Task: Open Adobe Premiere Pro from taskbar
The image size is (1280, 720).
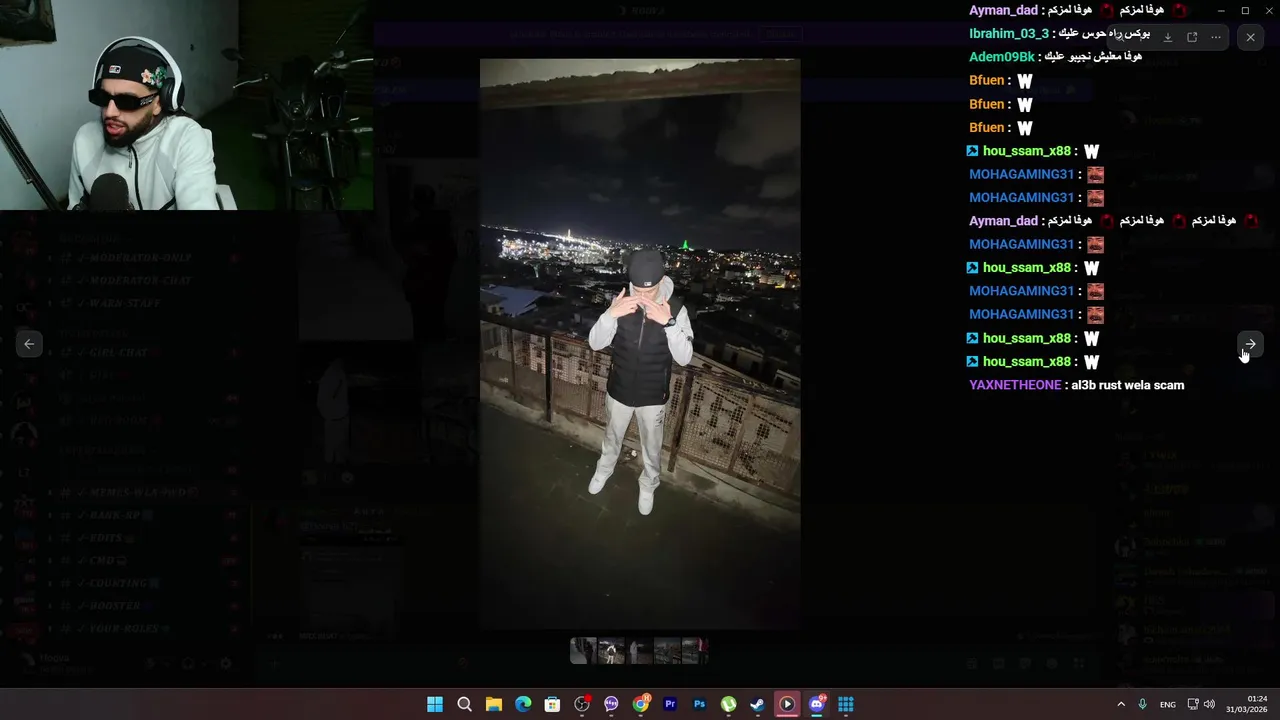Action: 670,704
